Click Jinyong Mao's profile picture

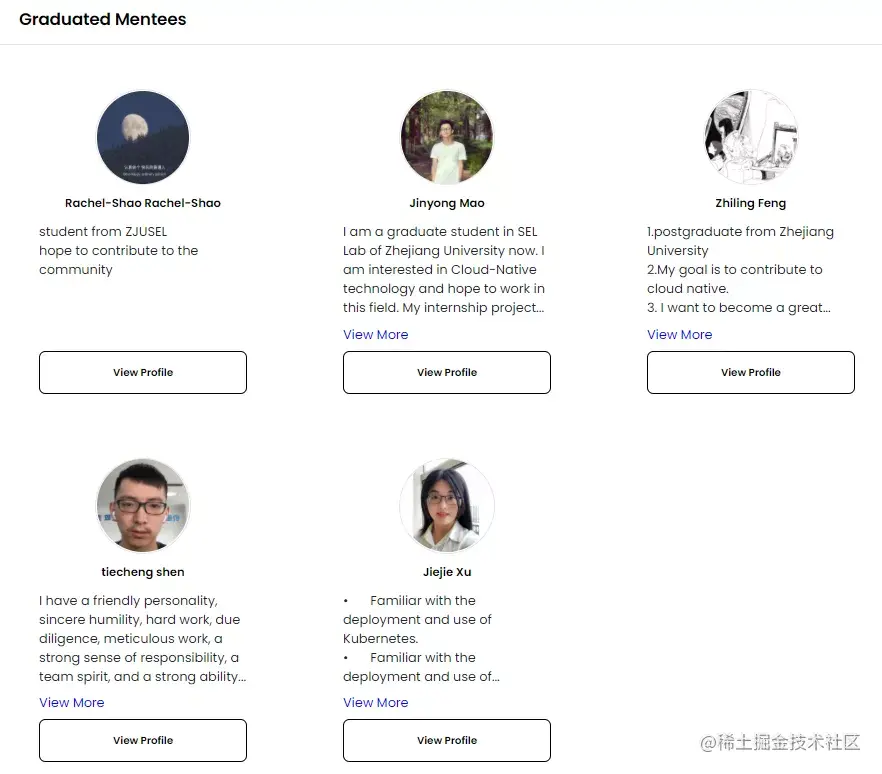tap(447, 138)
